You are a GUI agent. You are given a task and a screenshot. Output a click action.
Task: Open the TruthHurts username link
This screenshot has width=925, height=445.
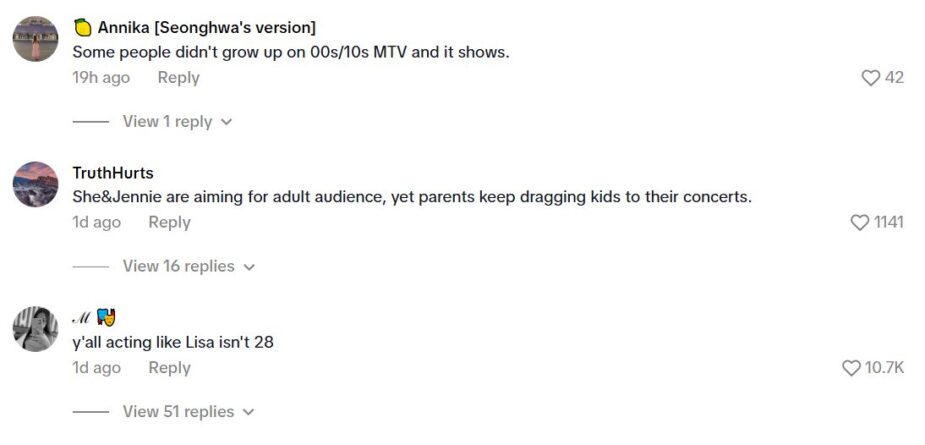coord(113,173)
